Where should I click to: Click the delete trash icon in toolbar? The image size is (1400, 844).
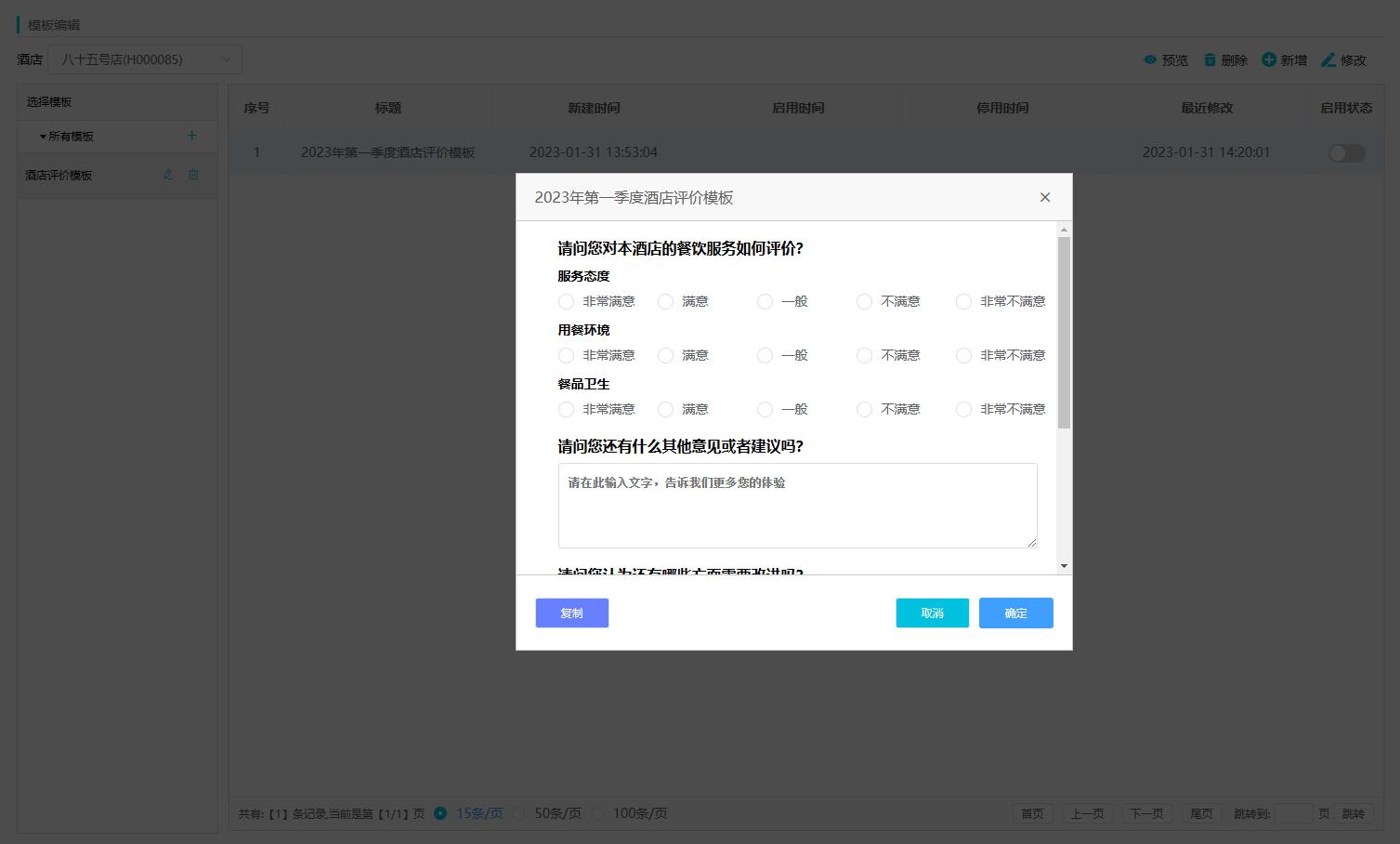[x=1210, y=59]
